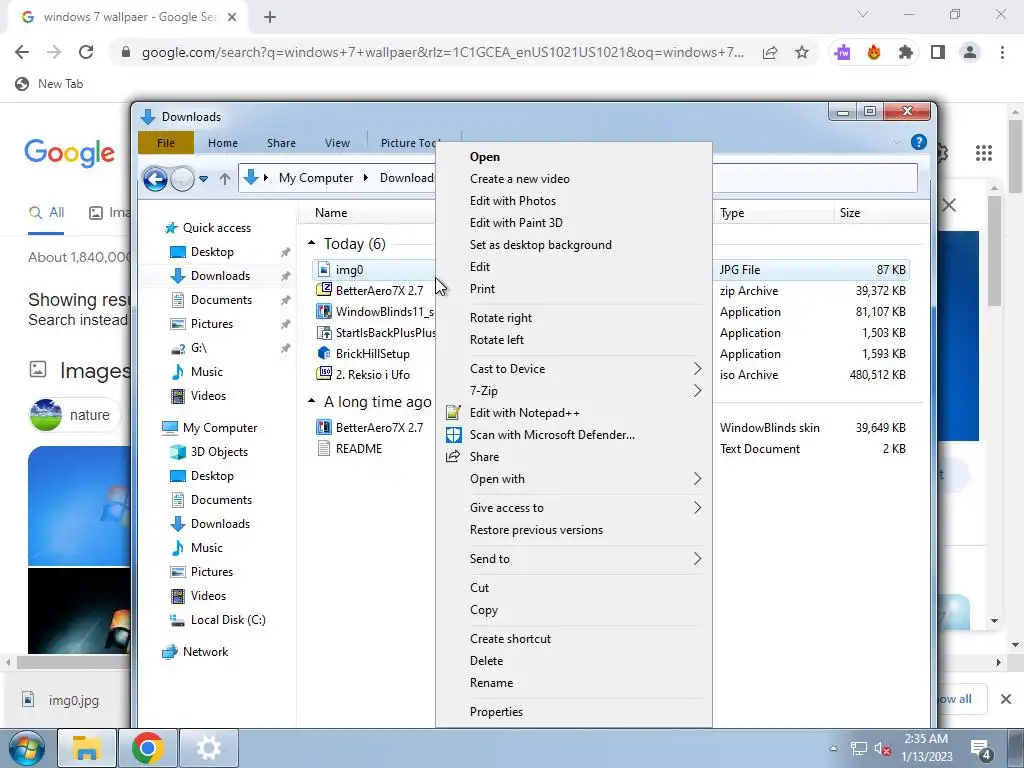This screenshot has width=1024, height=768.
Task: Click Set as desktop background
Action: [540, 245]
